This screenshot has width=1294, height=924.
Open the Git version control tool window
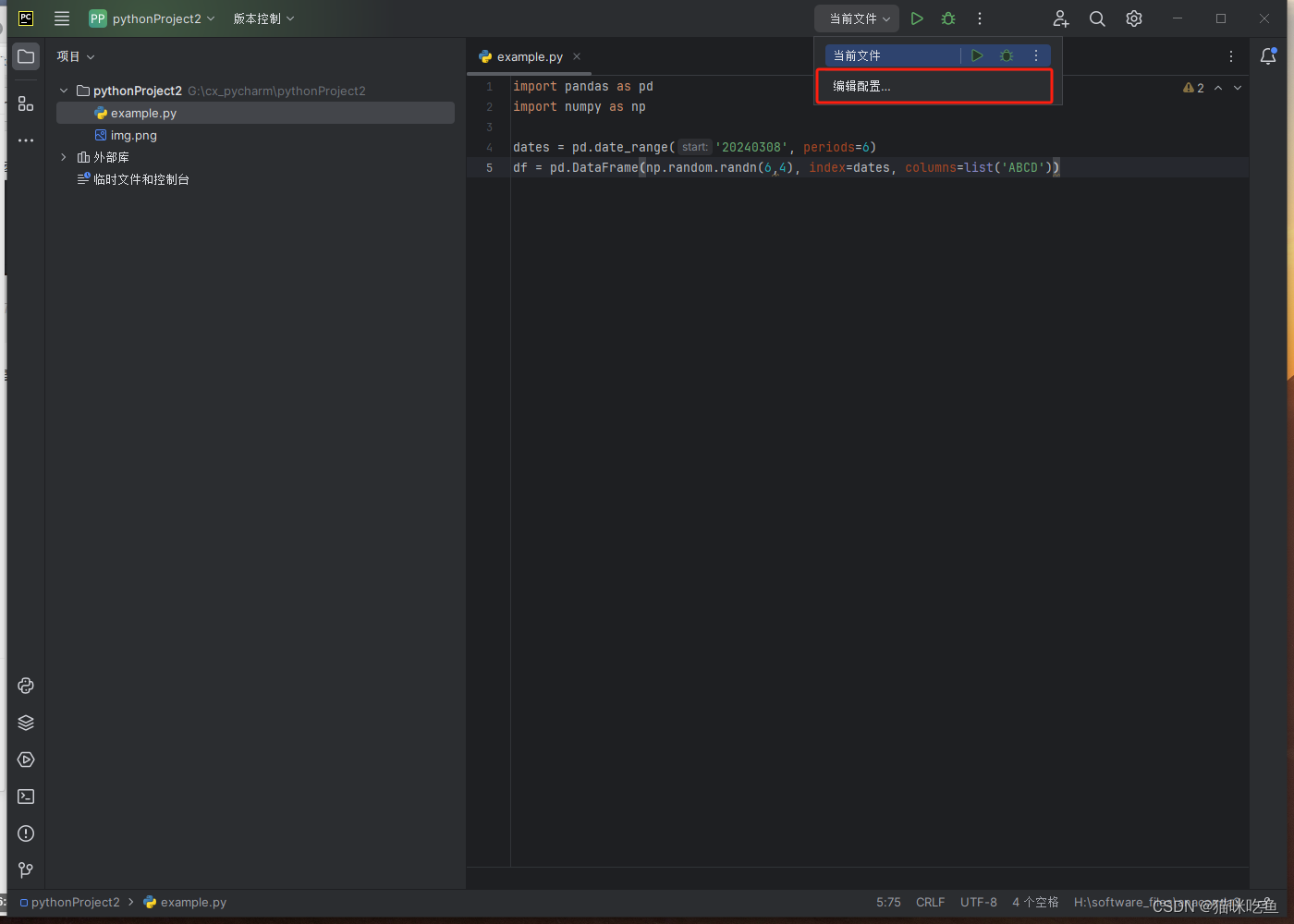(26, 870)
